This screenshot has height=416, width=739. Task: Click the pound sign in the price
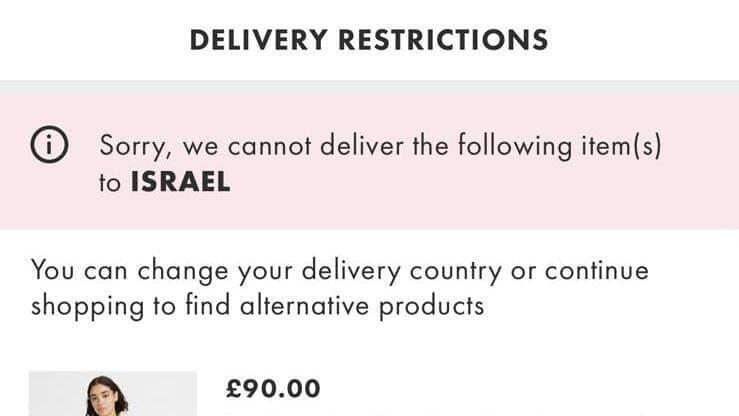click(x=234, y=389)
